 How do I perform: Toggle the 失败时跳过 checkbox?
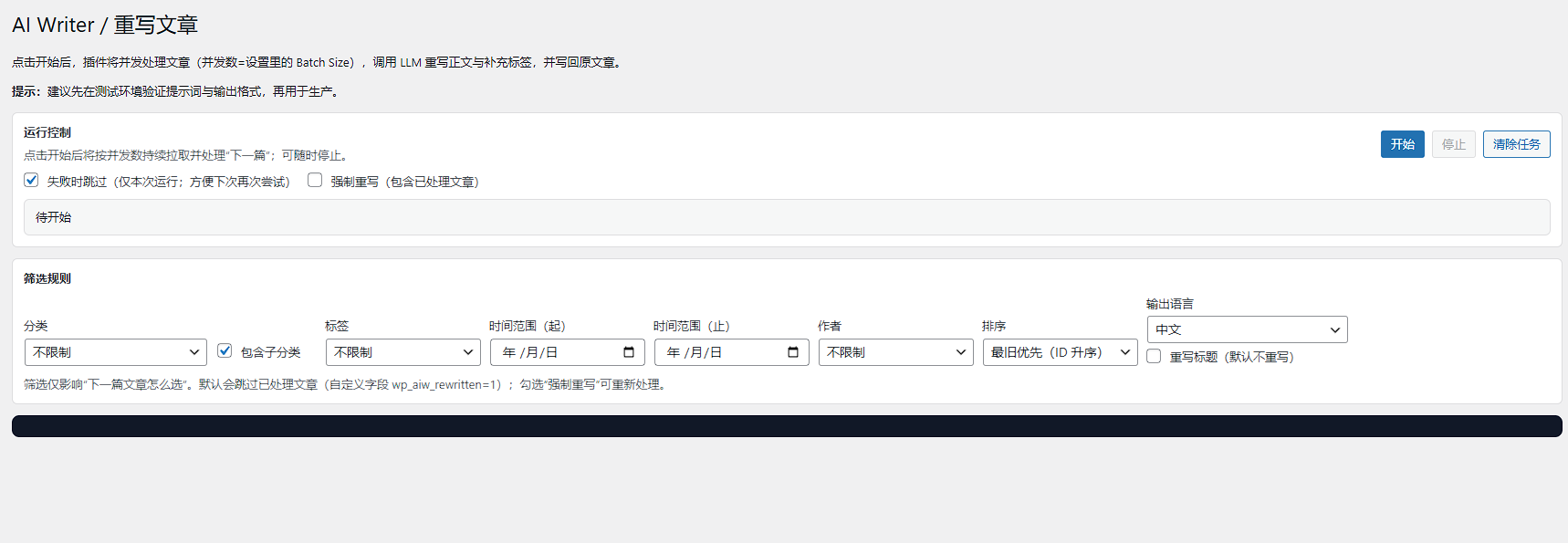point(32,181)
